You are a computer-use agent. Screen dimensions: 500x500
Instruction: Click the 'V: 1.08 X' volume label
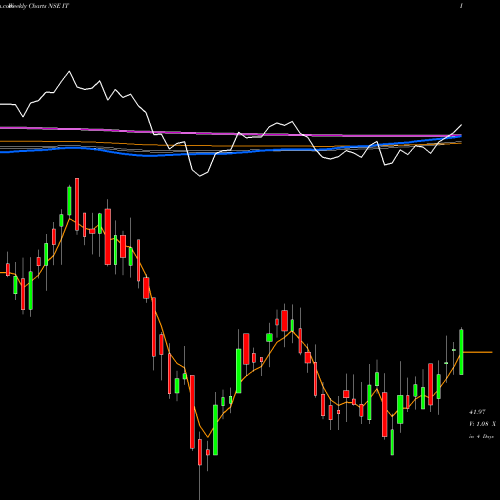[x=482, y=424]
